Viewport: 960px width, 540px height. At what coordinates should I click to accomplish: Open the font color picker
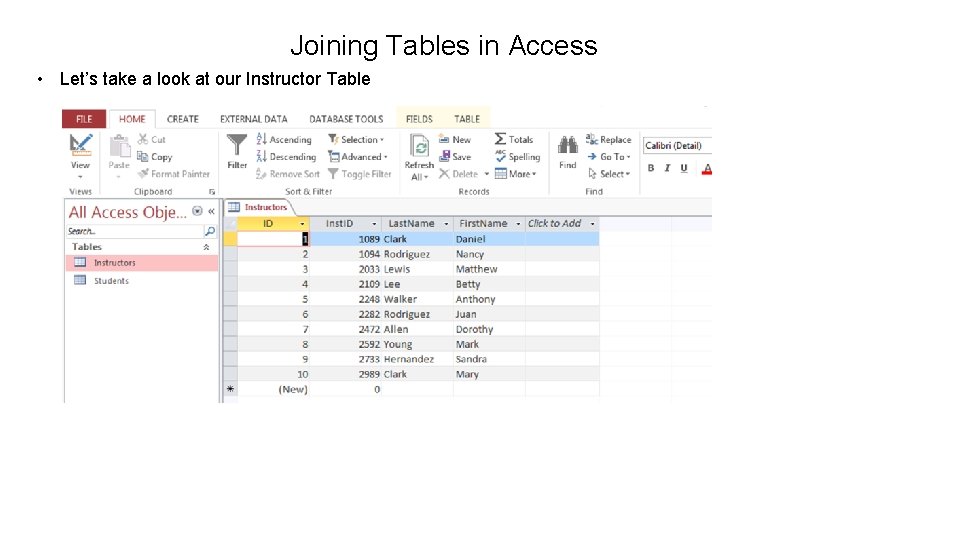pyautogui.click(x=707, y=168)
